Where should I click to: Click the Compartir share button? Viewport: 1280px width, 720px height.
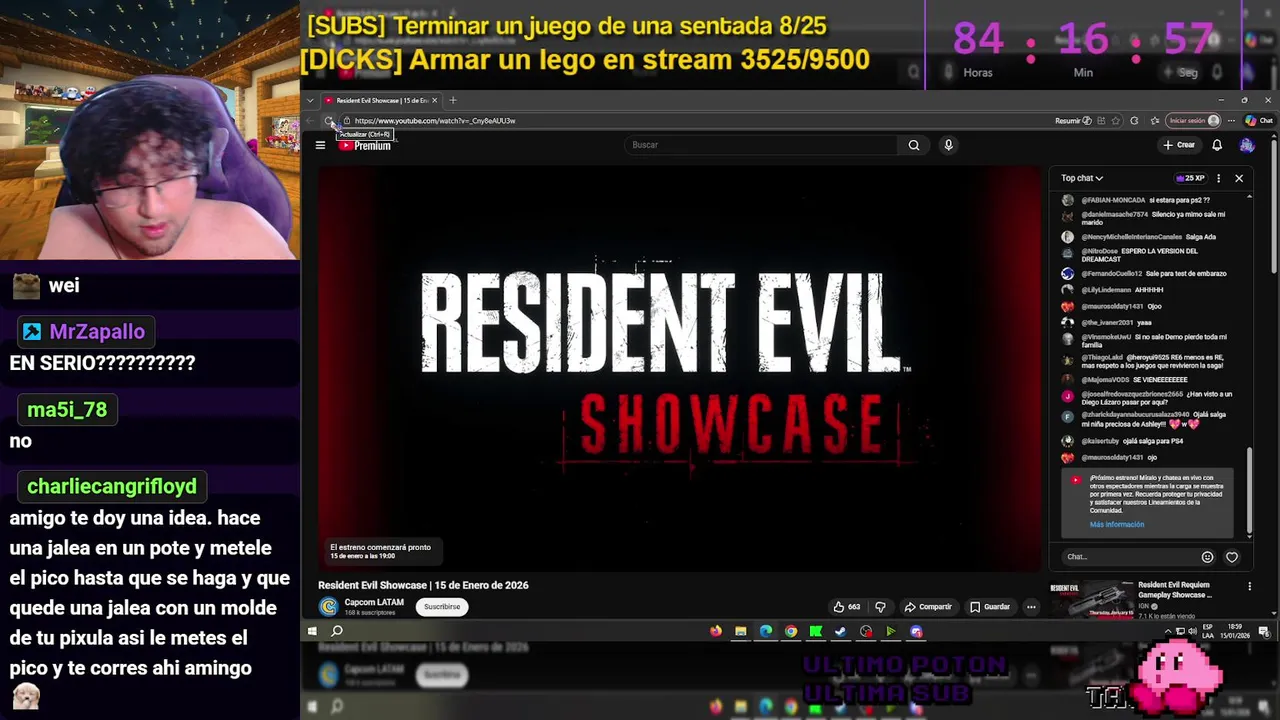click(928, 607)
